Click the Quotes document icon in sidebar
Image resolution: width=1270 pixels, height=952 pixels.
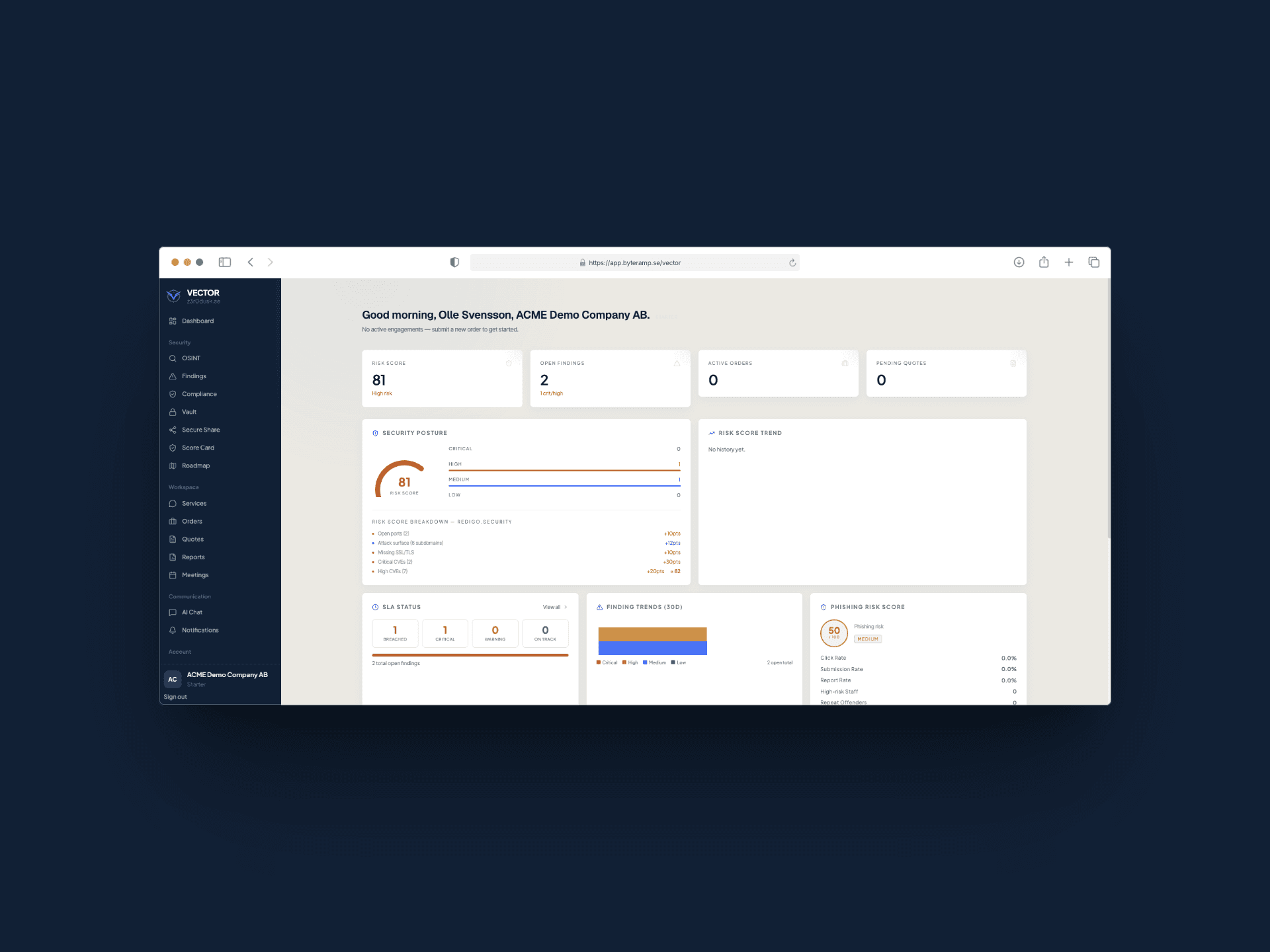(x=173, y=539)
